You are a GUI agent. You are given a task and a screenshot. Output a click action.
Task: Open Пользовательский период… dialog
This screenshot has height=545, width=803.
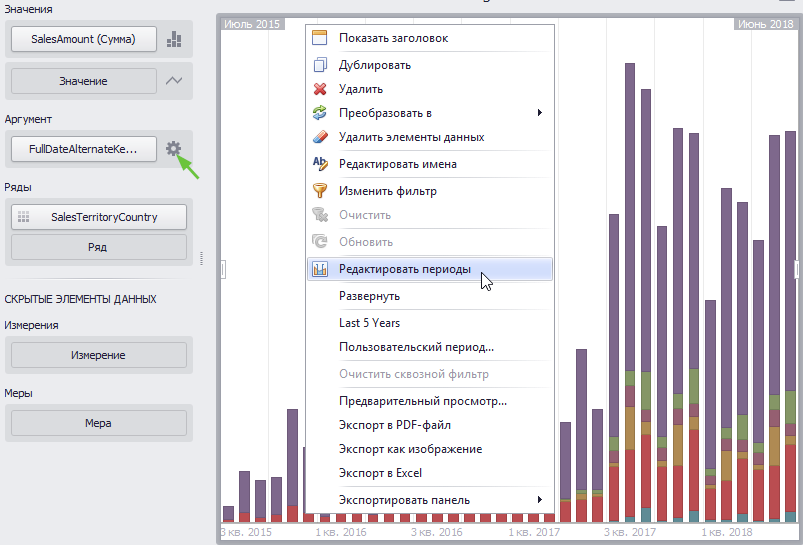click(x=430, y=347)
